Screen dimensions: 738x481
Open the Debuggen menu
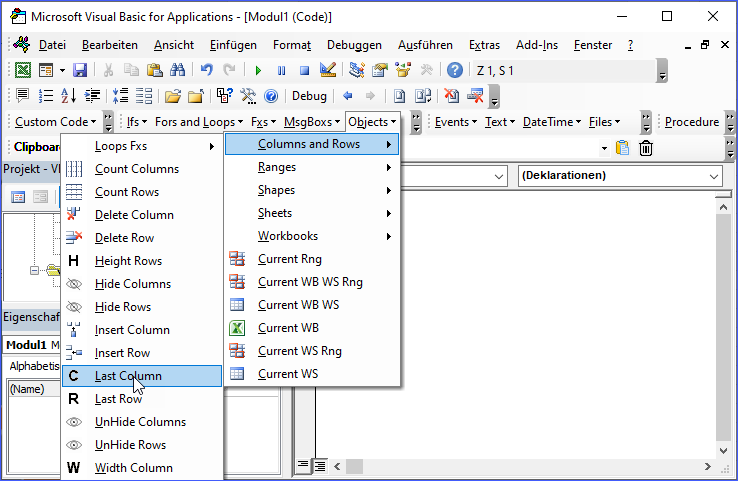354,45
